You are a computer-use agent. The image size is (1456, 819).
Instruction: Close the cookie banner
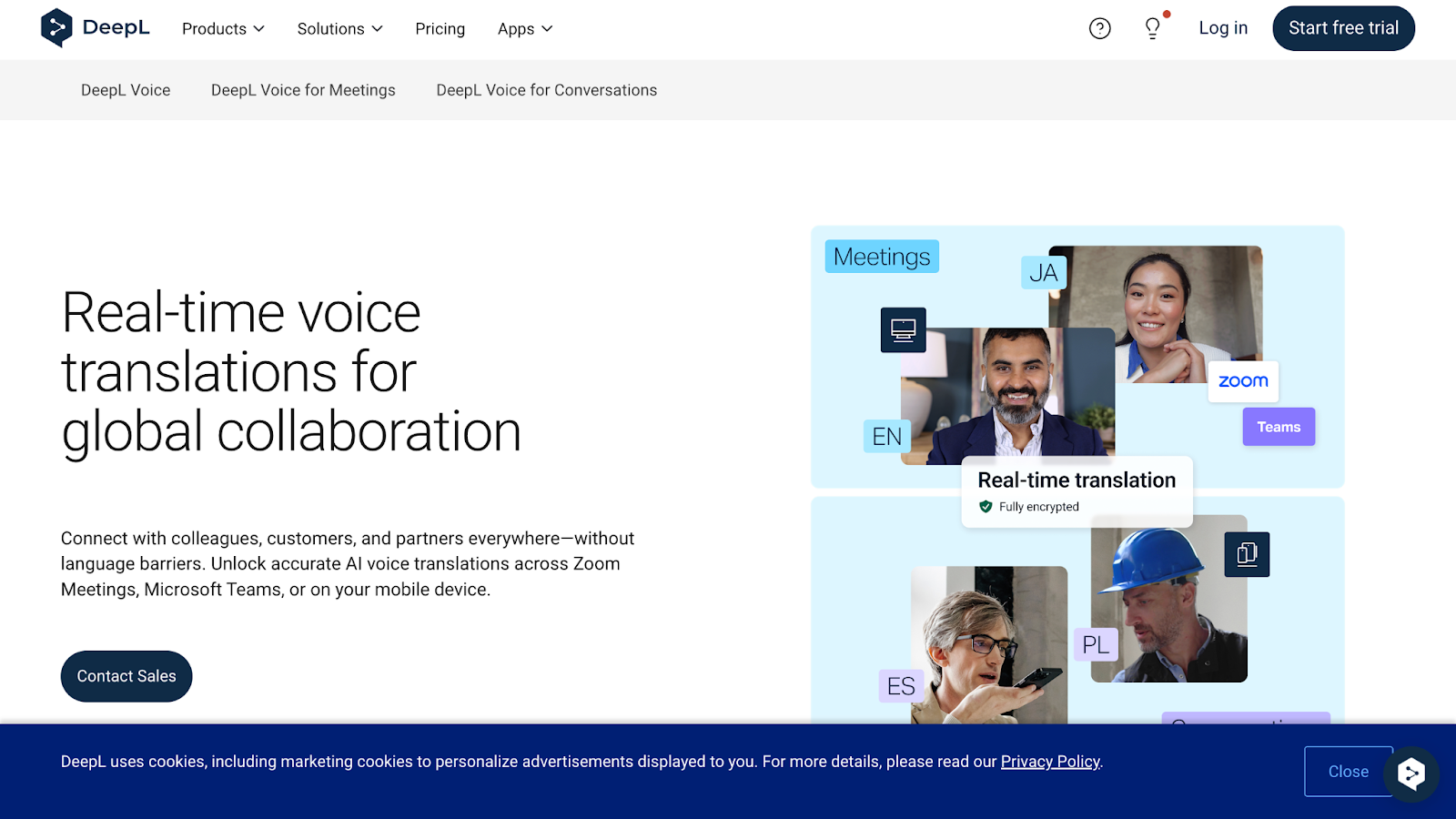(1348, 772)
